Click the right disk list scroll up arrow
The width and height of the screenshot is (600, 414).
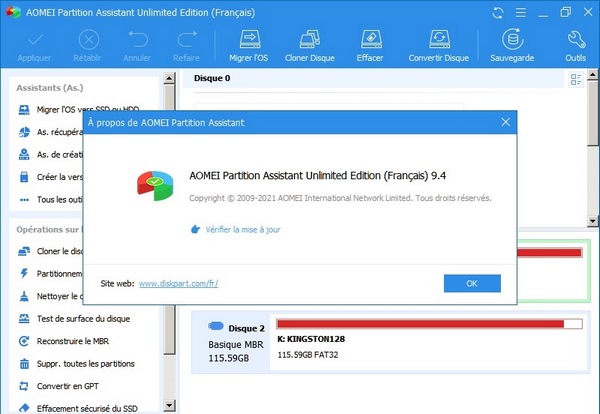coord(593,74)
